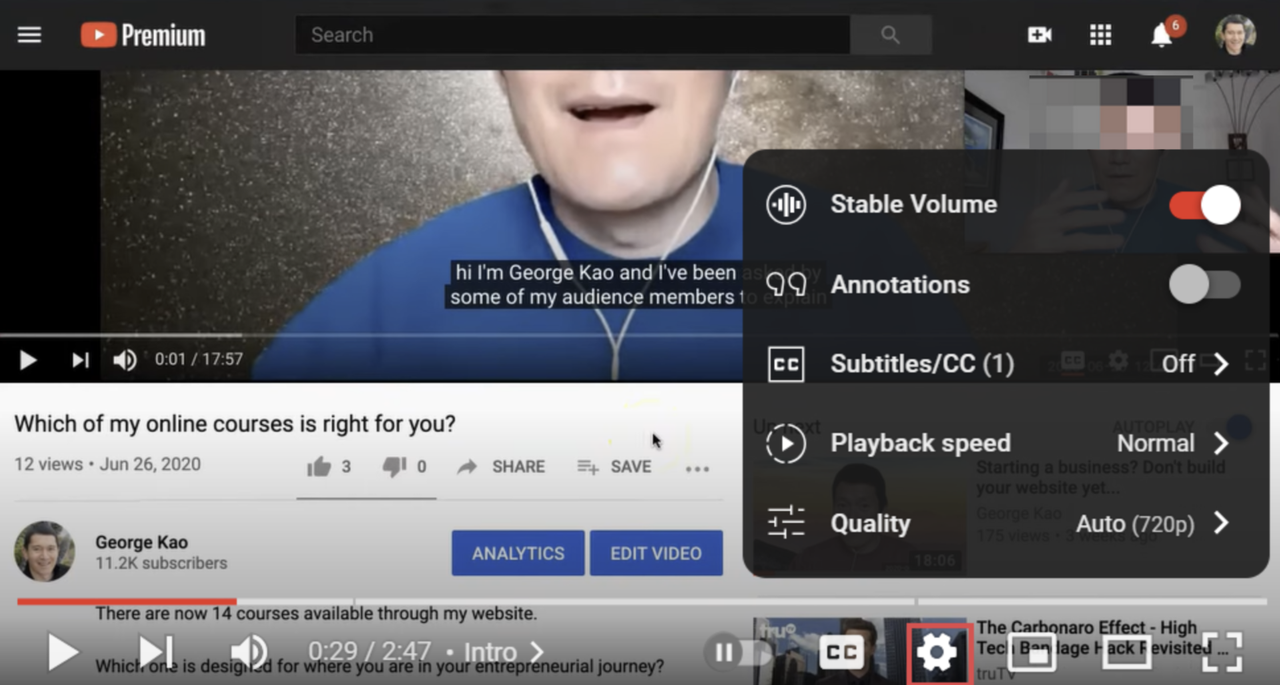Open the Quality menu row

coord(1006,523)
